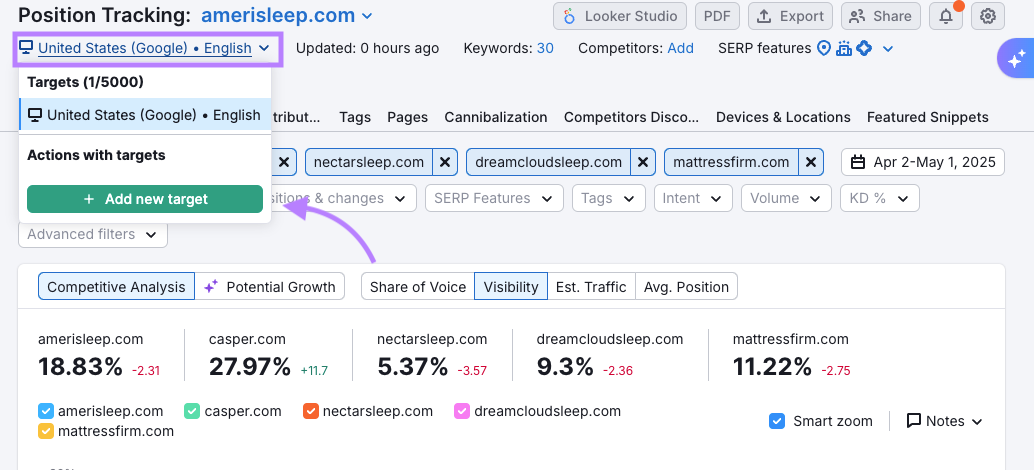Open settings via the gear icon

click(x=988, y=16)
